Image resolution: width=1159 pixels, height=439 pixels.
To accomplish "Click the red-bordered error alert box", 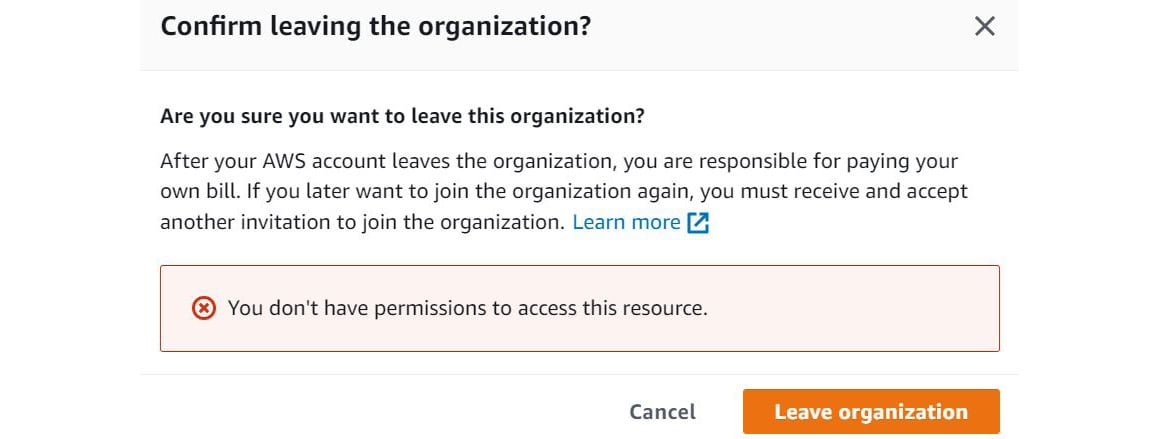I will 580,308.
